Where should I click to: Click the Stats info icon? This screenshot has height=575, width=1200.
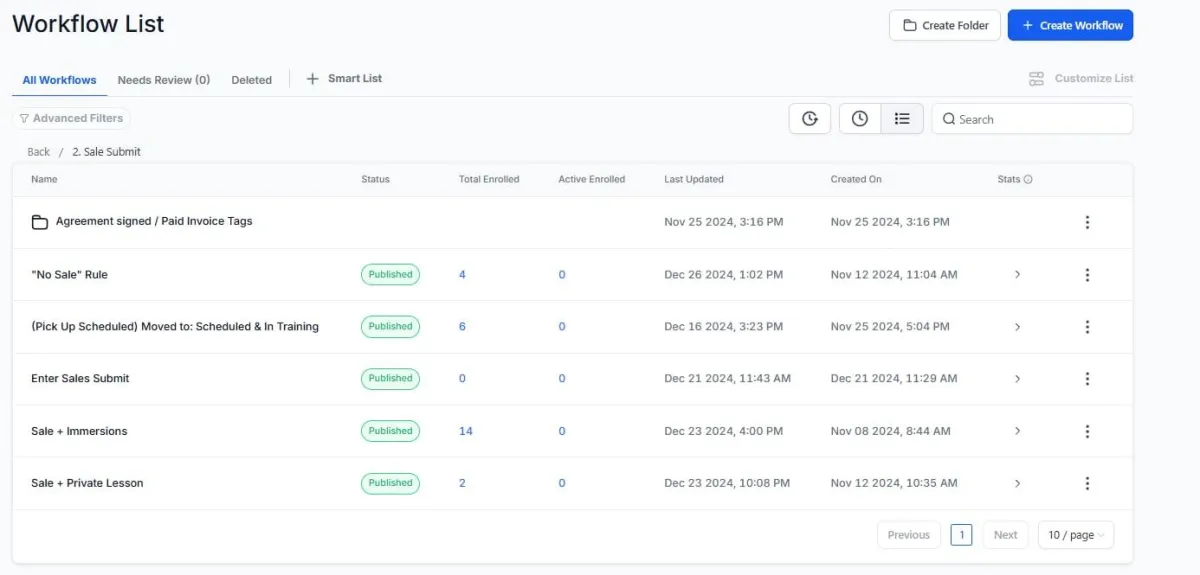pos(1028,180)
